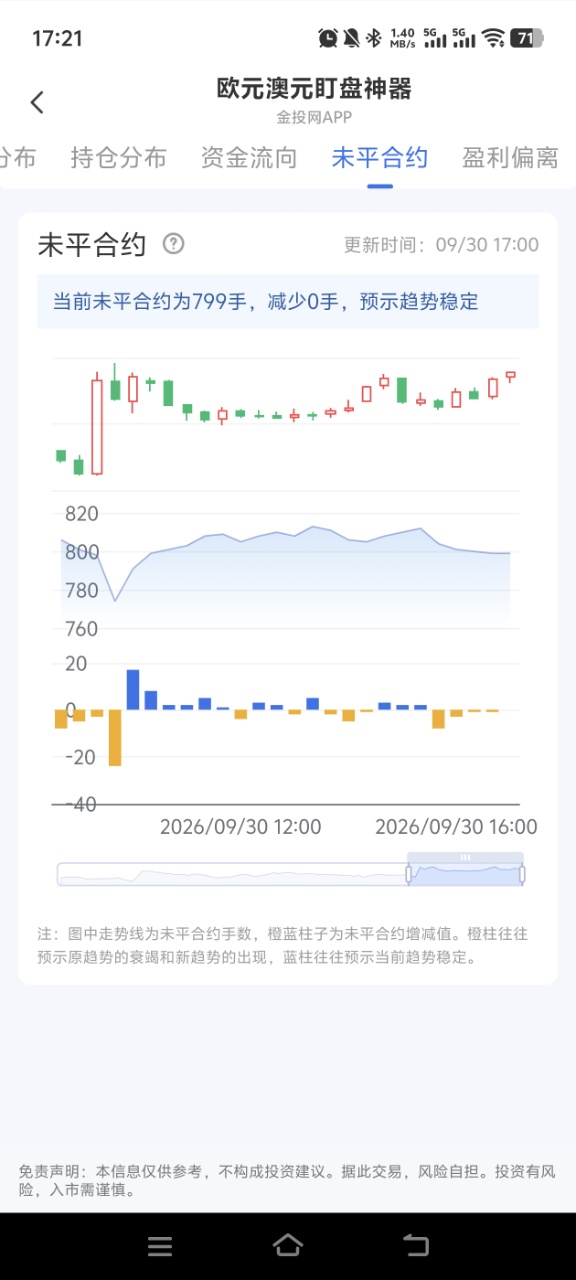Tap the Wi-Fi status bar icon
The width and height of the screenshot is (576, 1280).
point(493,38)
